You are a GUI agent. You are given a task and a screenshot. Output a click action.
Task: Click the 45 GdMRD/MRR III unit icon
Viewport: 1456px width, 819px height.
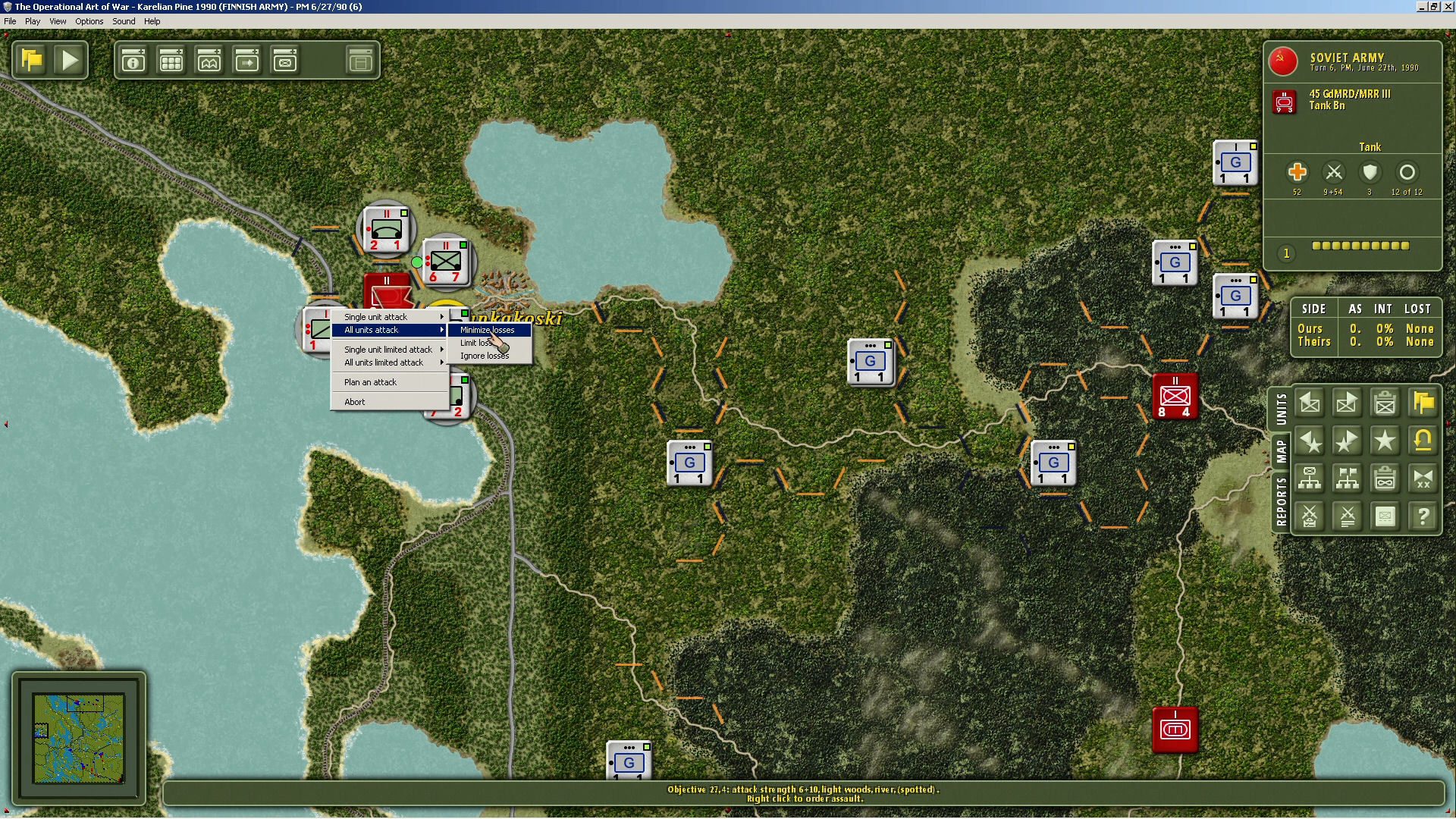click(1284, 102)
